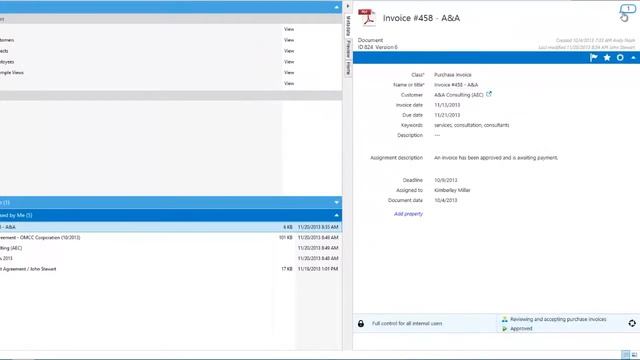Click the check-out circle icon in the blue bar

(x=620, y=58)
